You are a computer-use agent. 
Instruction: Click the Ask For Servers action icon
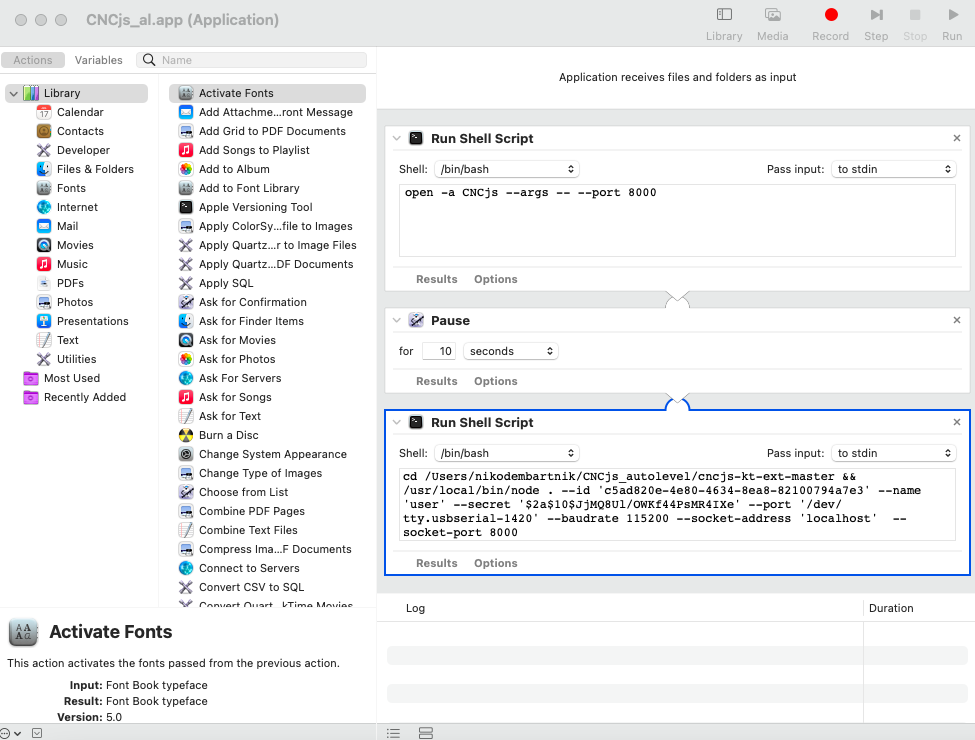186,378
